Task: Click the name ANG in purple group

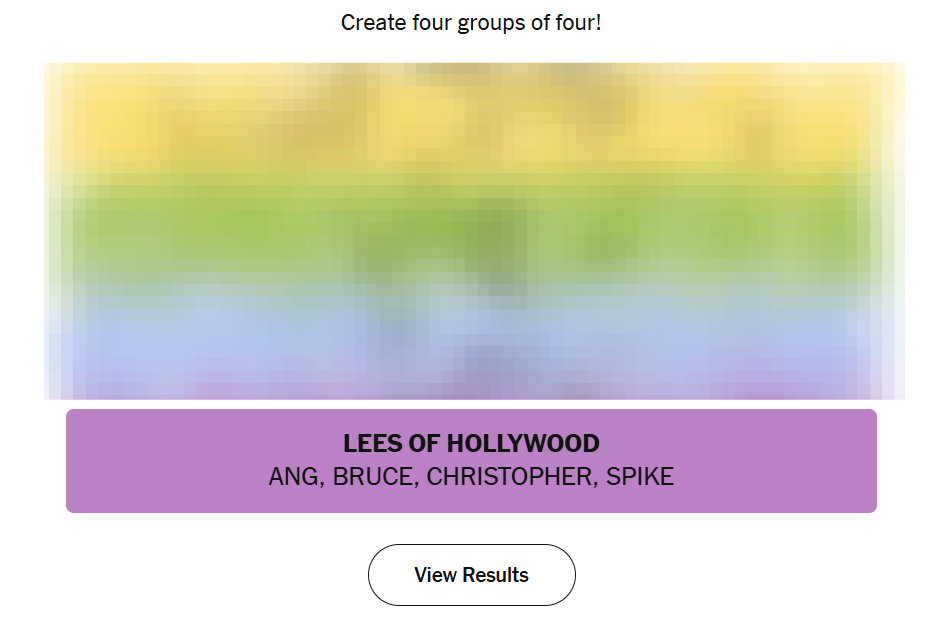Action: [294, 477]
